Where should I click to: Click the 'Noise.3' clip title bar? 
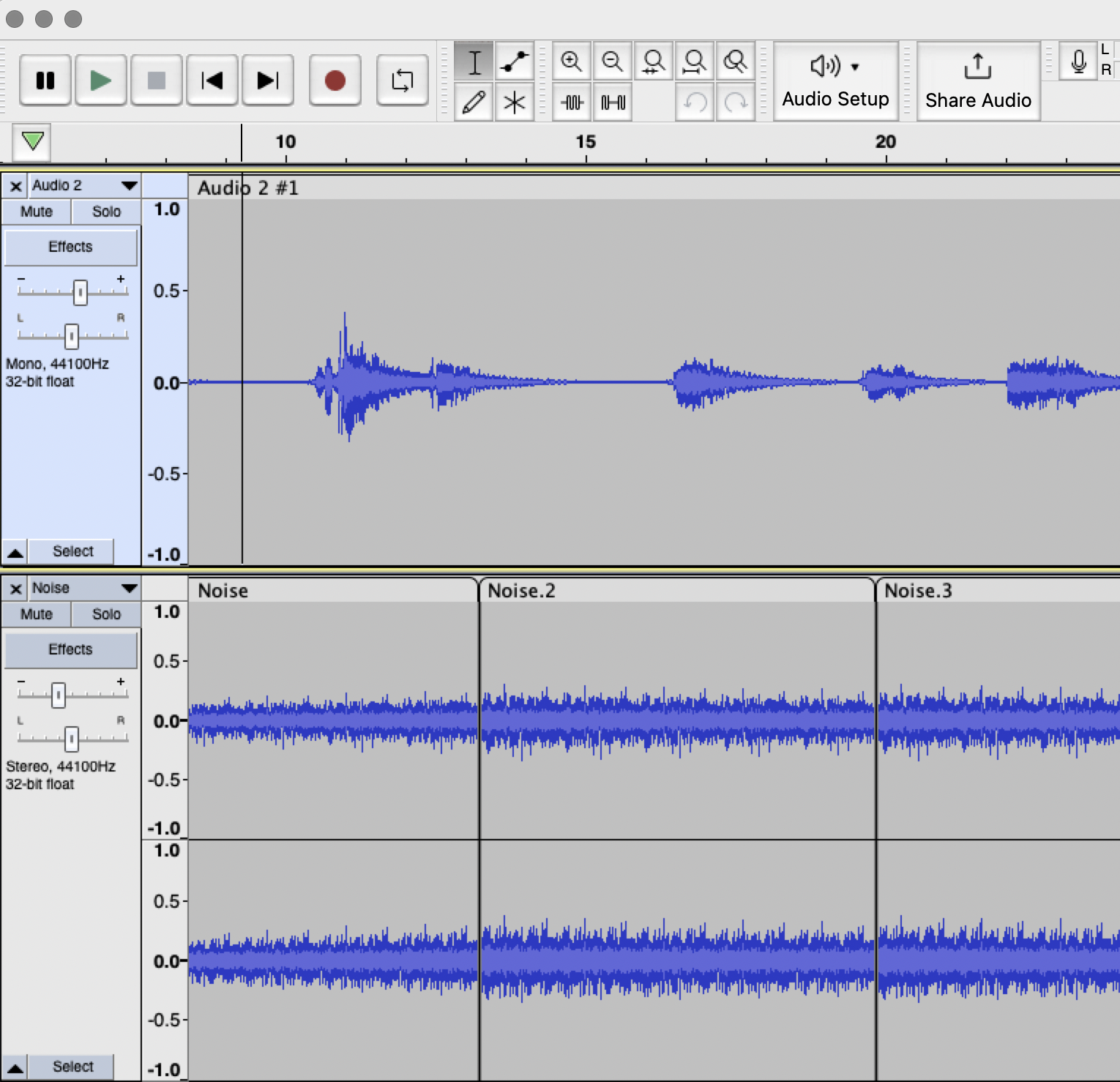point(998,590)
